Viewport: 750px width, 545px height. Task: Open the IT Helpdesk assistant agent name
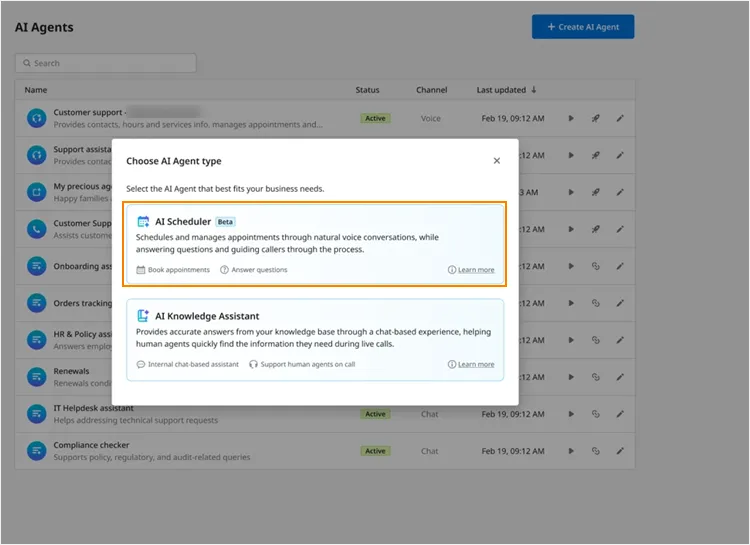pos(93,408)
